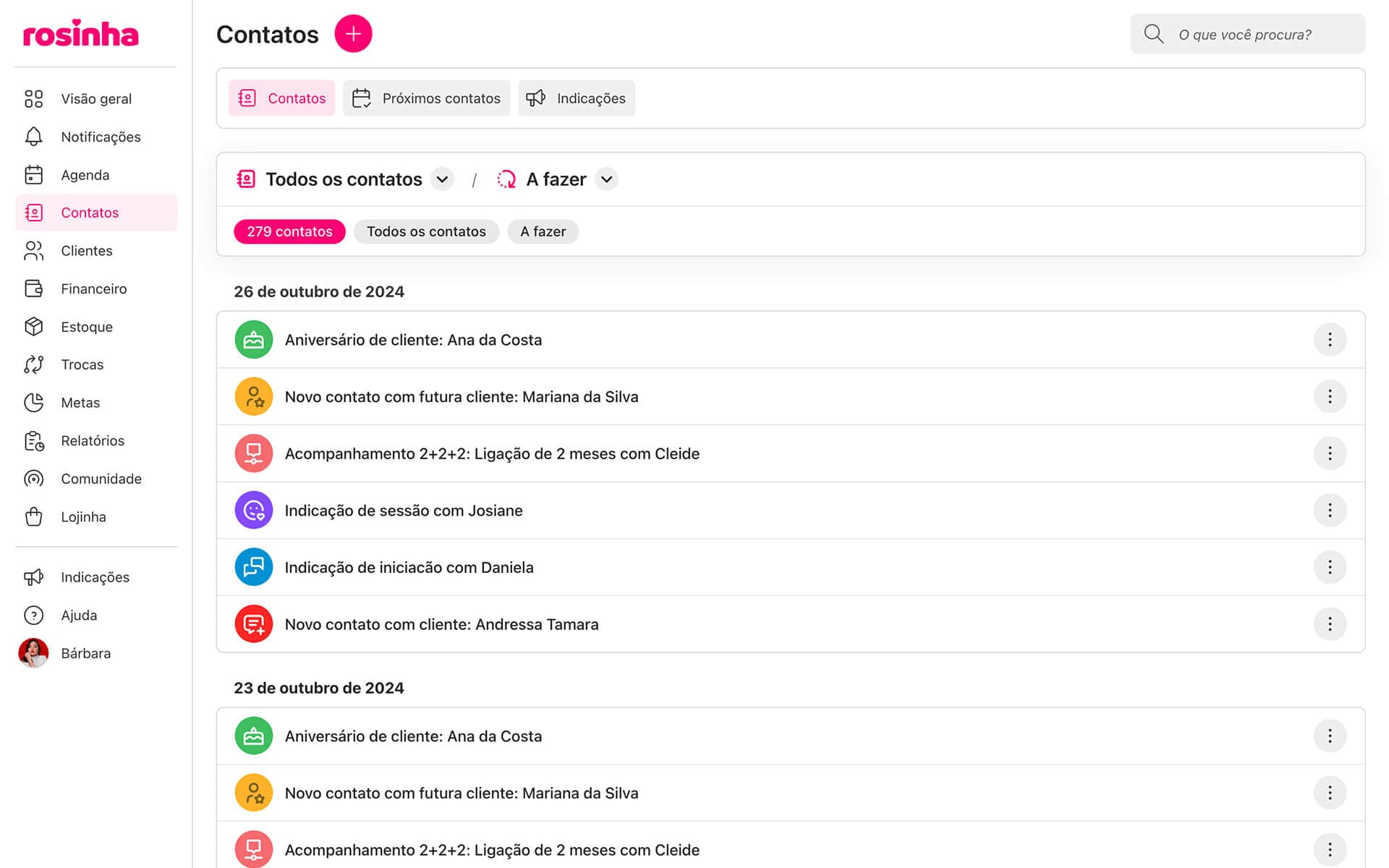Image resolution: width=1389 pixels, height=868 pixels.
Task: Switch to the Indicações tab at top
Action: coord(576,98)
